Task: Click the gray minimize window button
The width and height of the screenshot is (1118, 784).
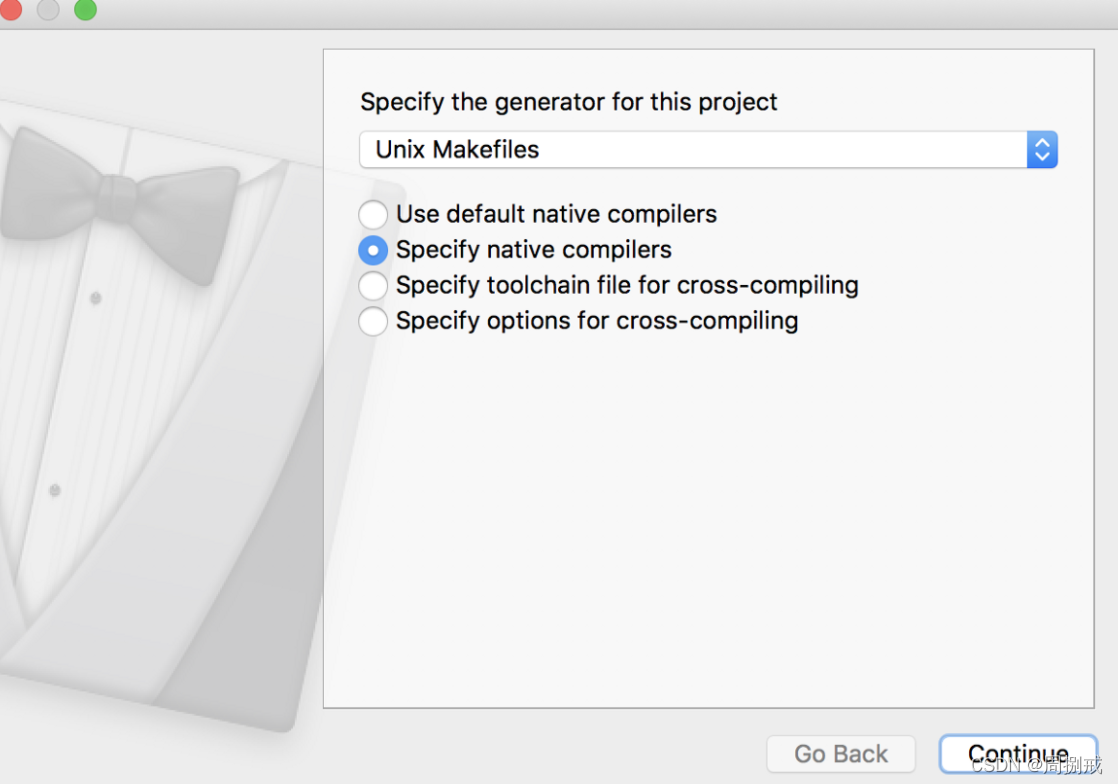Action: [x=48, y=9]
